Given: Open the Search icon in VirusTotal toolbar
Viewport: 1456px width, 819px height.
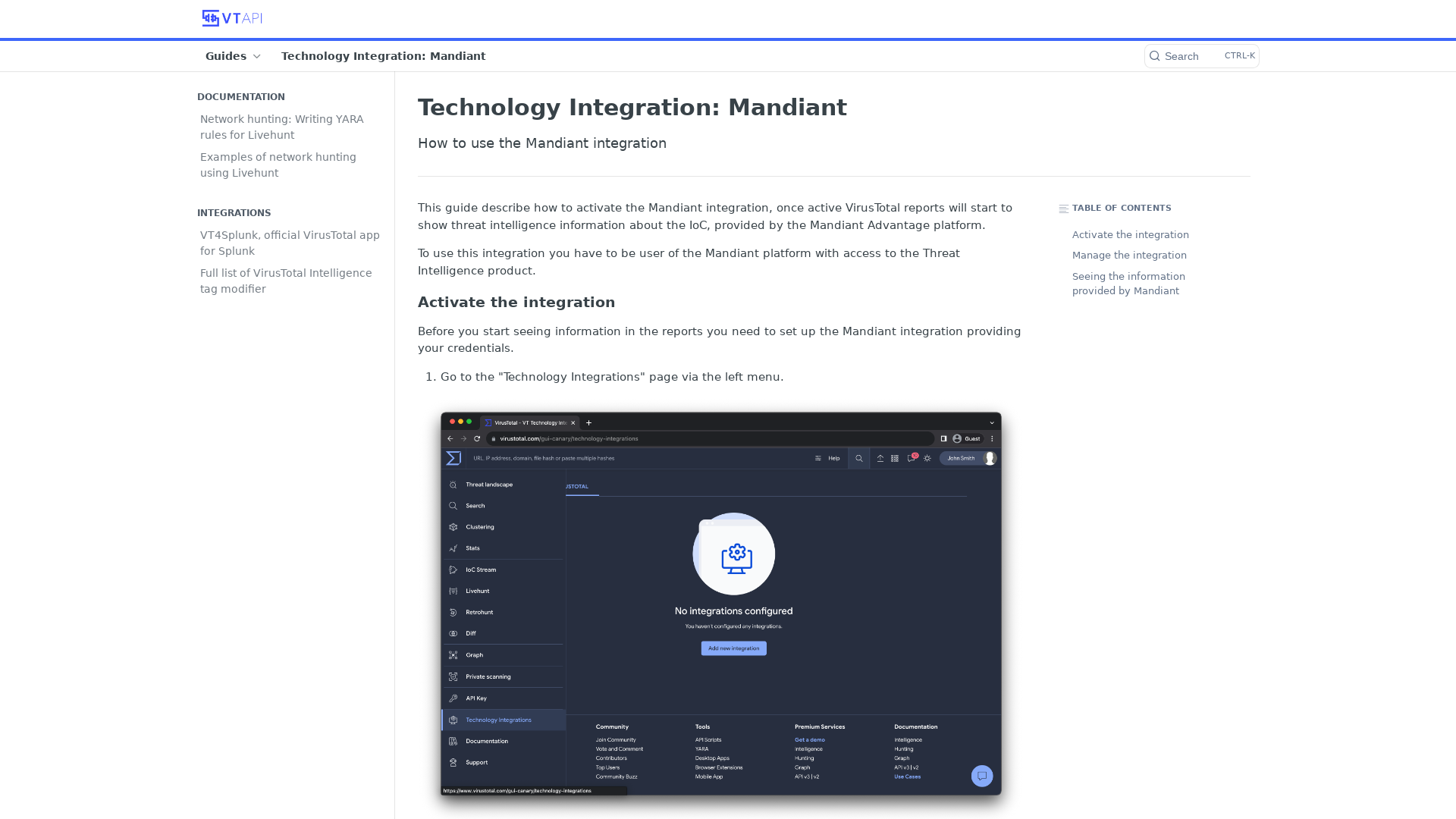Looking at the screenshot, I should 859,458.
